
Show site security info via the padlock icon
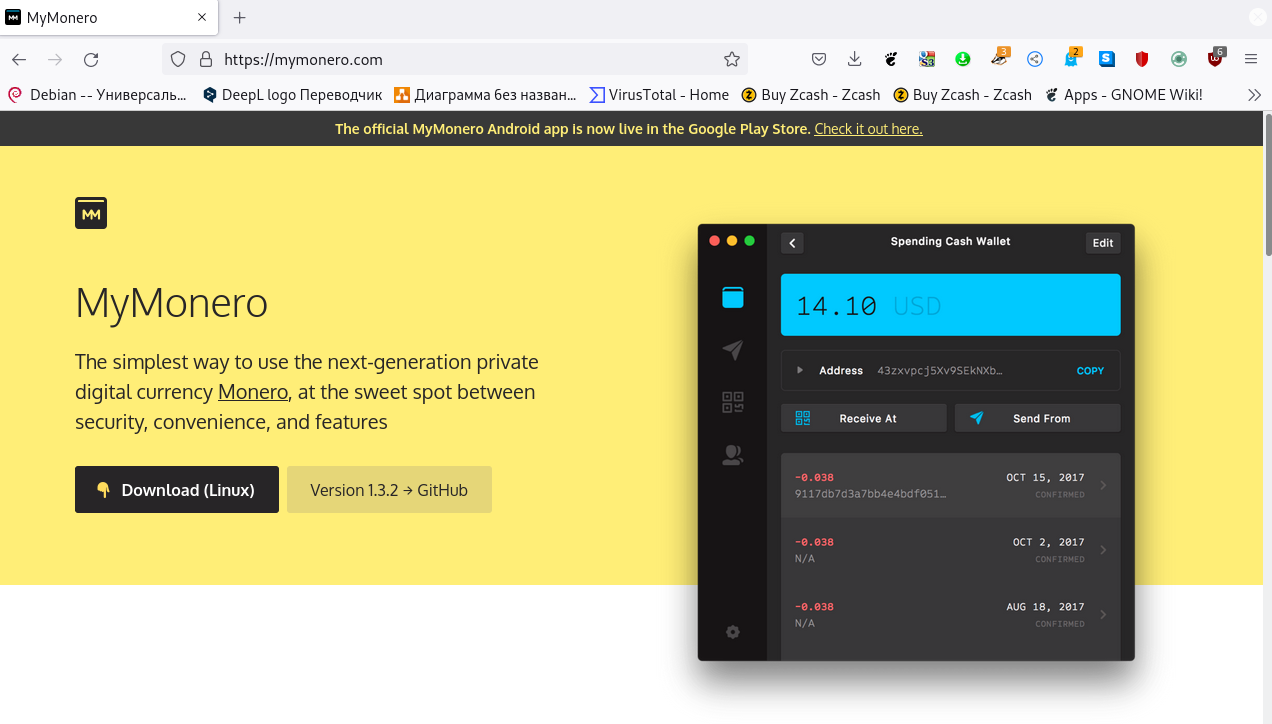[x=205, y=60]
